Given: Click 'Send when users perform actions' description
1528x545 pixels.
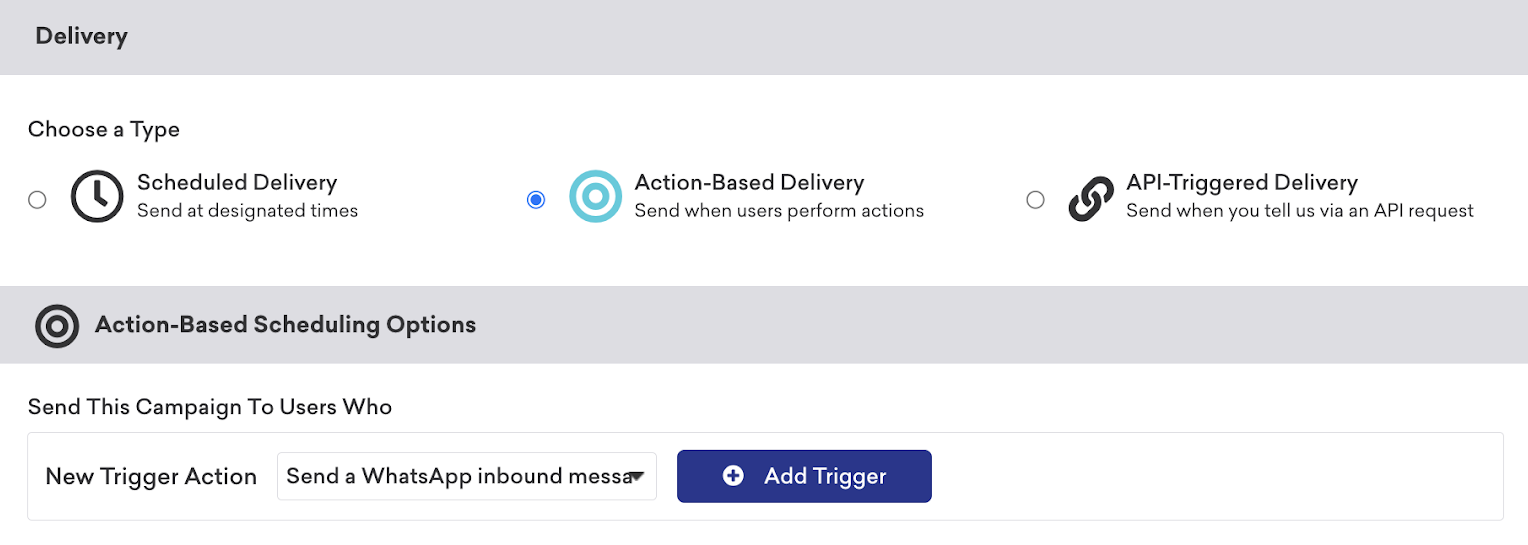Looking at the screenshot, I should [x=779, y=211].
